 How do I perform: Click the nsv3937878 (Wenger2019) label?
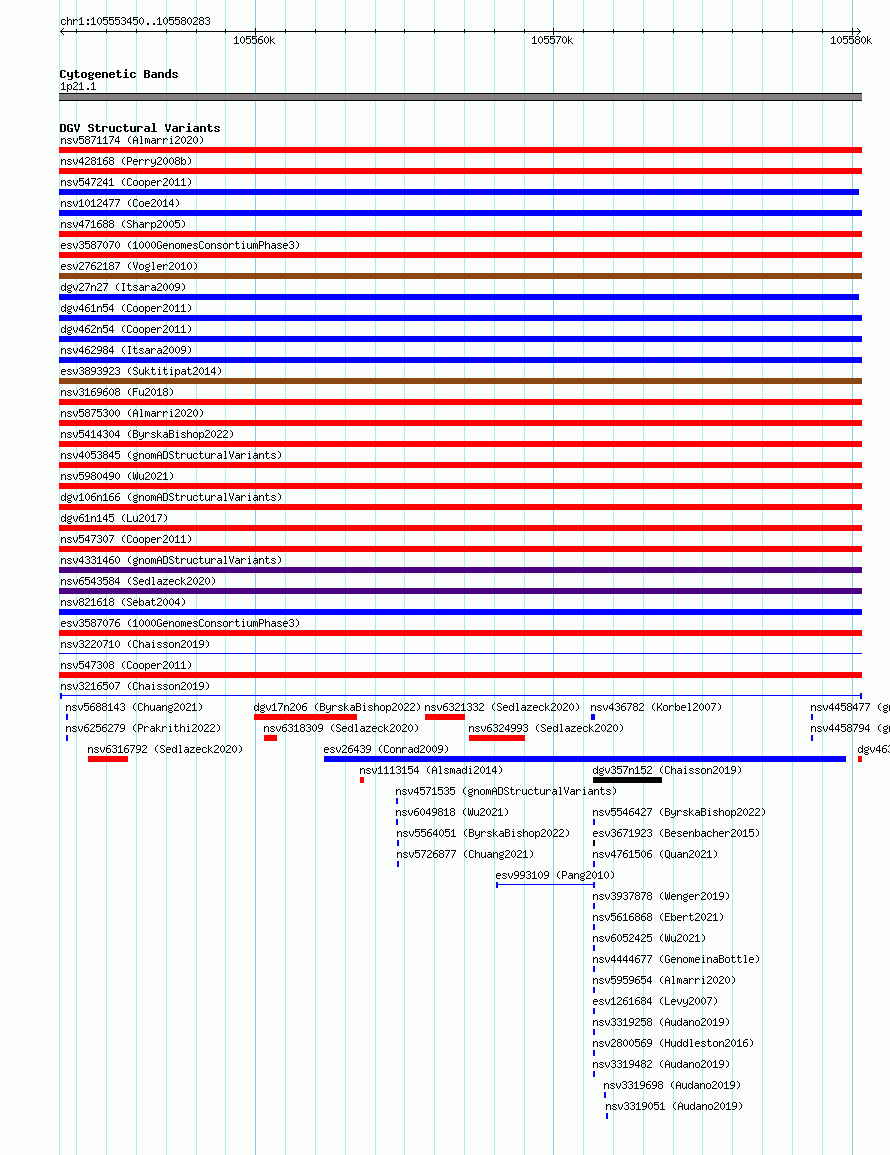(x=662, y=896)
